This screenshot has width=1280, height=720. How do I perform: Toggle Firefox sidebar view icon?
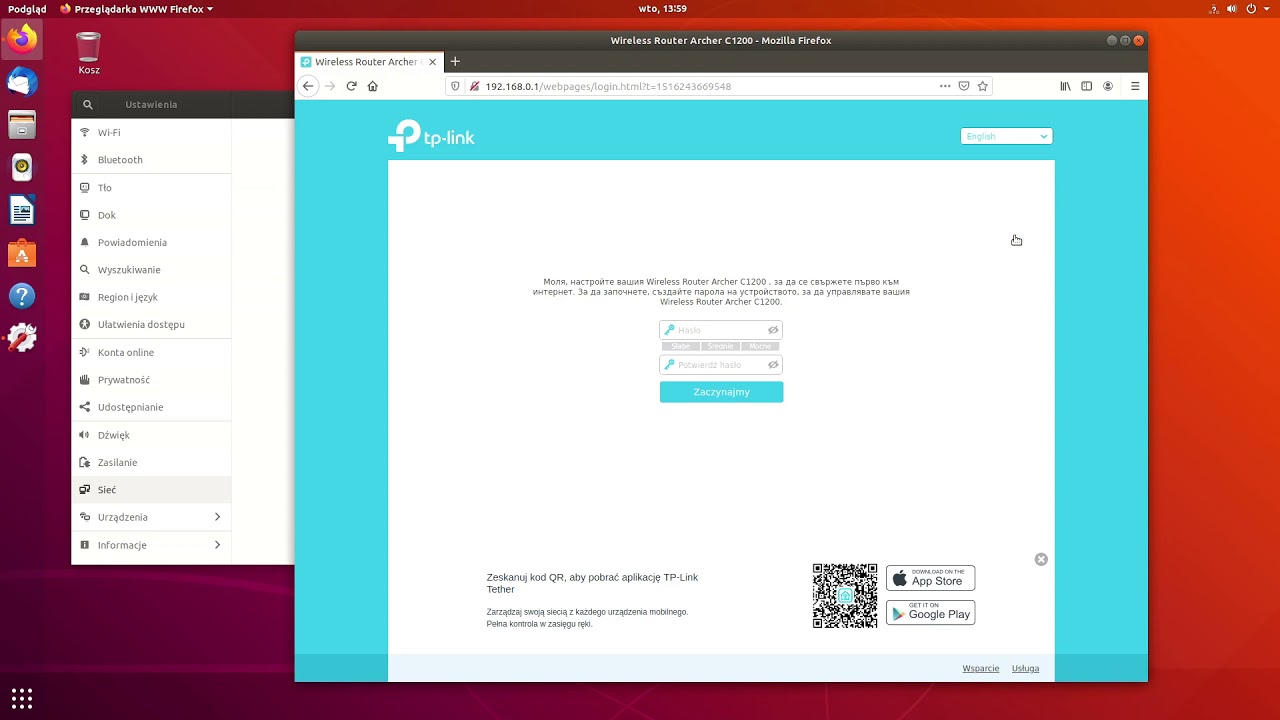[x=1087, y=86]
